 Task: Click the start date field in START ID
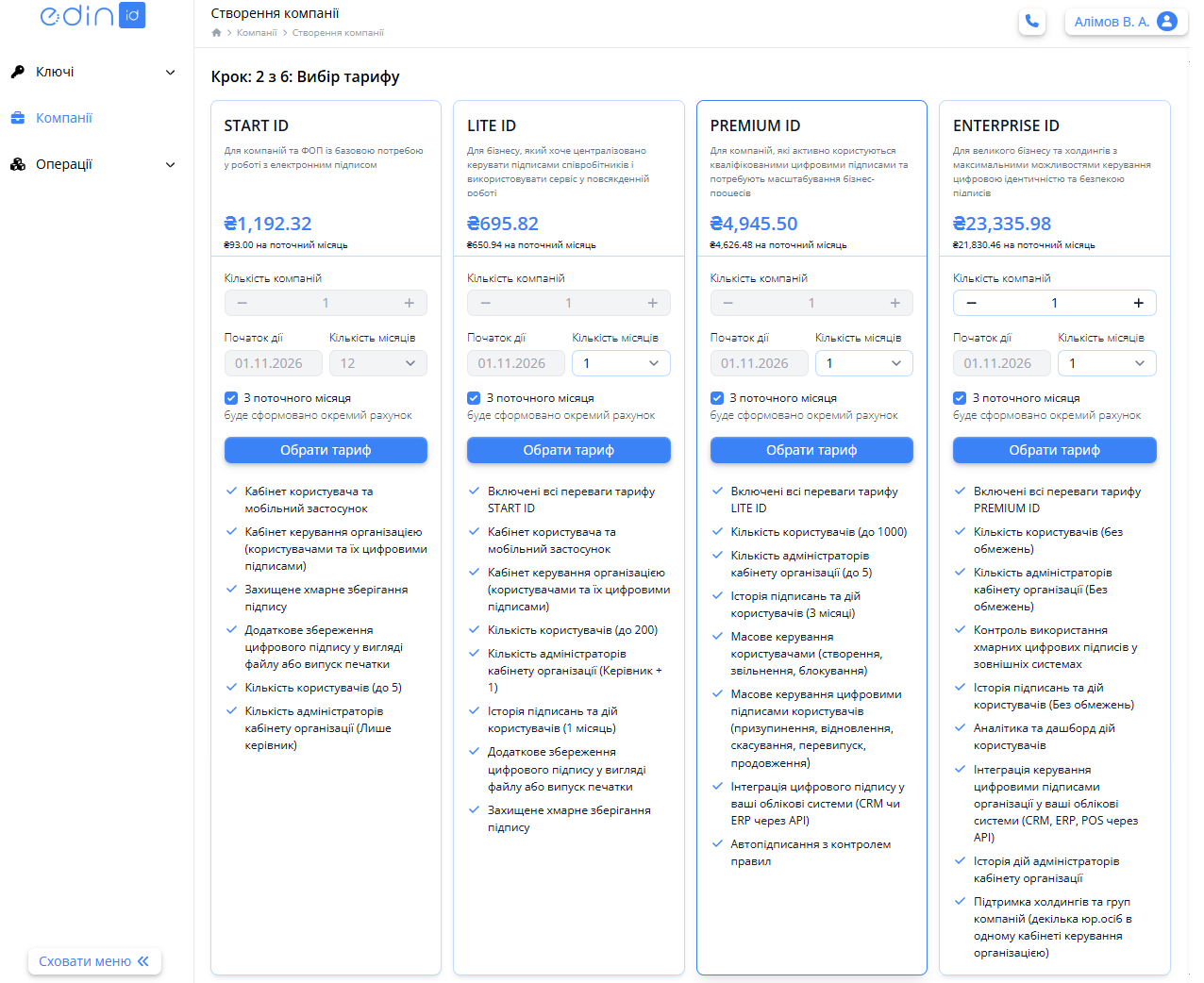274,363
